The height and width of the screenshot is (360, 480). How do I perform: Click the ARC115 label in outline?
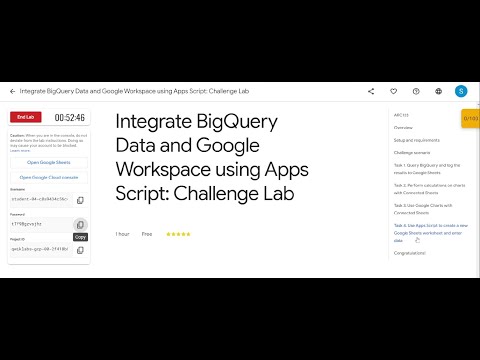click(401, 115)
